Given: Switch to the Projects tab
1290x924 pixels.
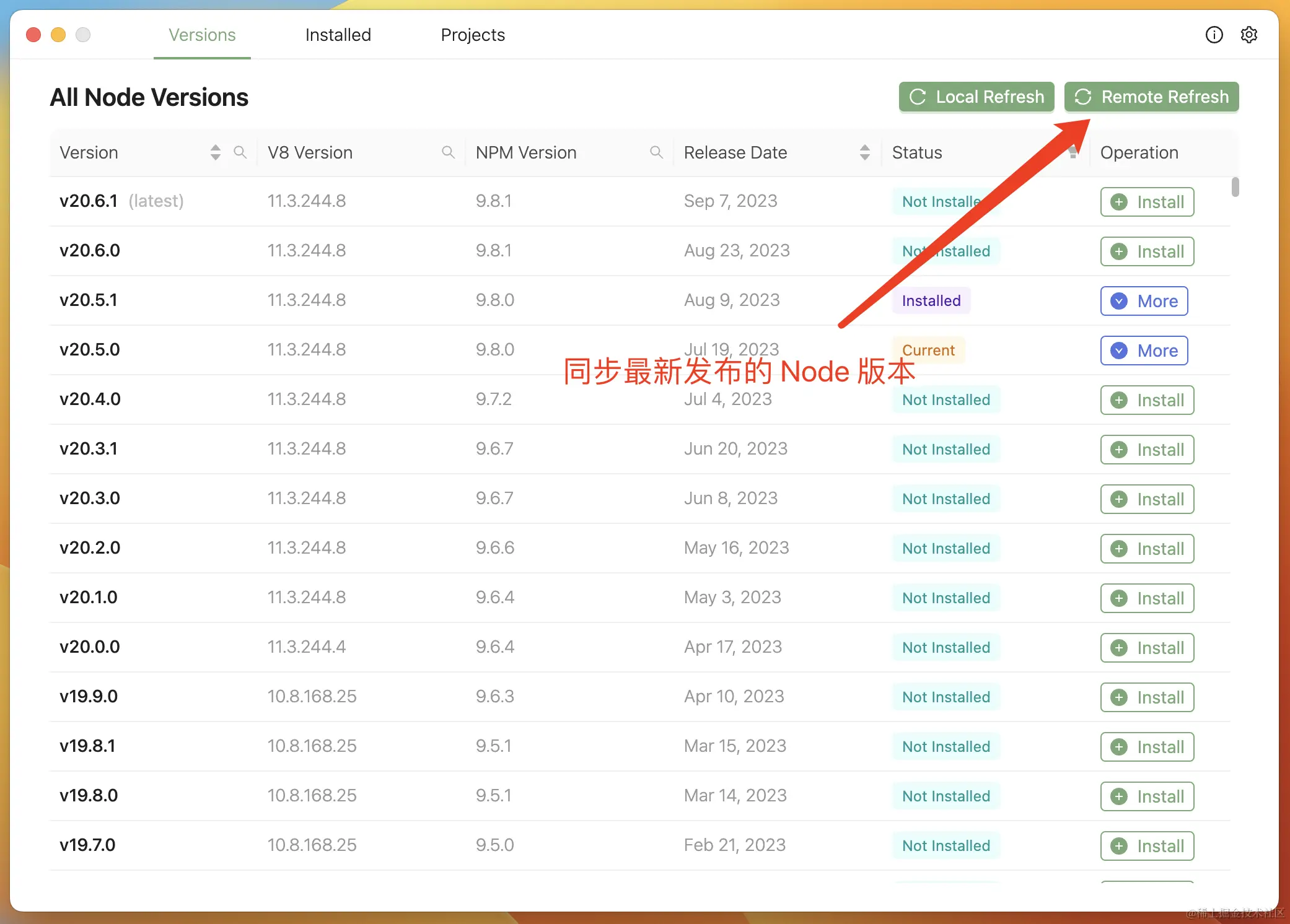Looking at the screenshot, I should click(473, 35).
